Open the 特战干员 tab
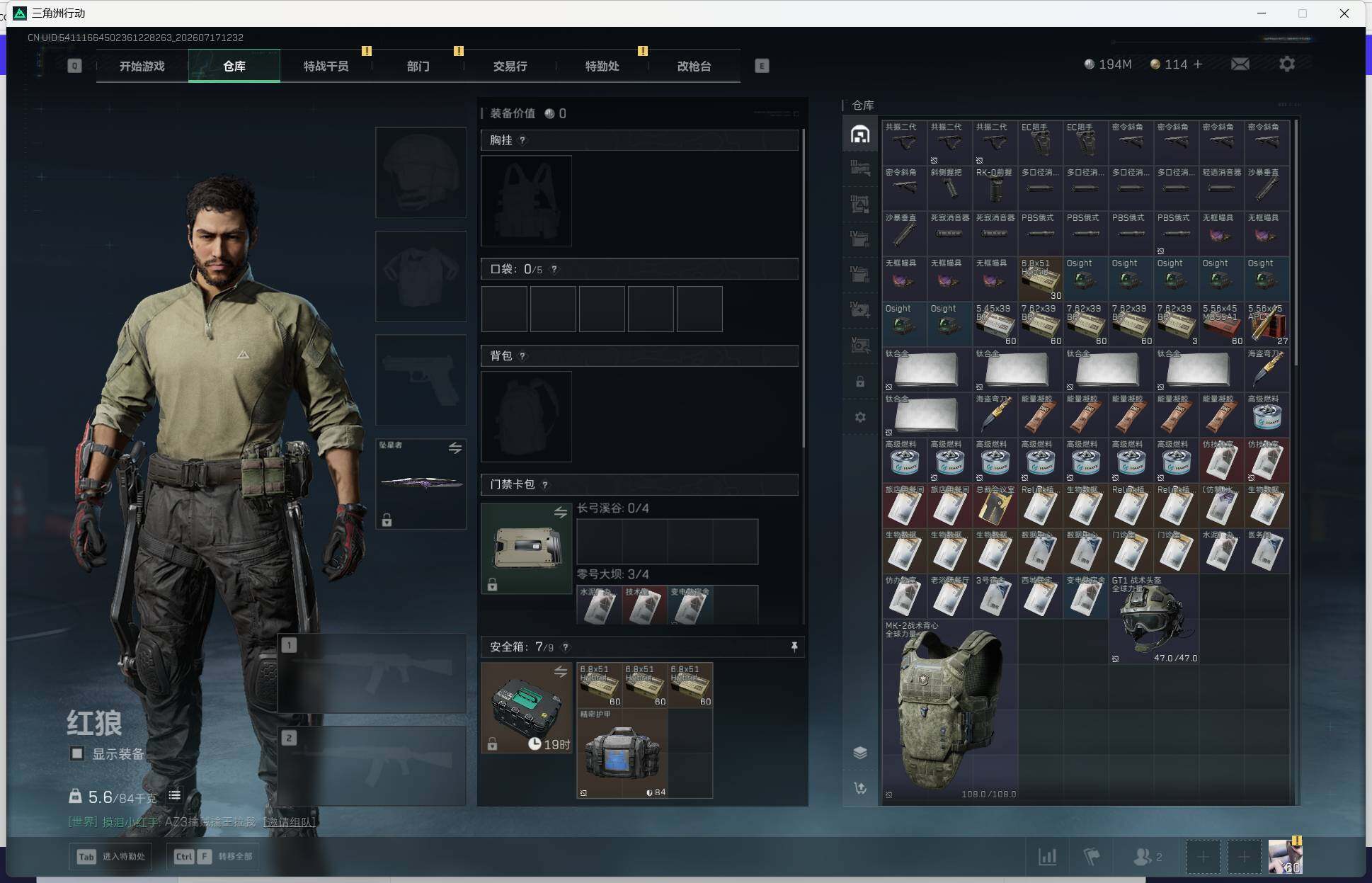The image size is (1372, 883). pos(326,66)
